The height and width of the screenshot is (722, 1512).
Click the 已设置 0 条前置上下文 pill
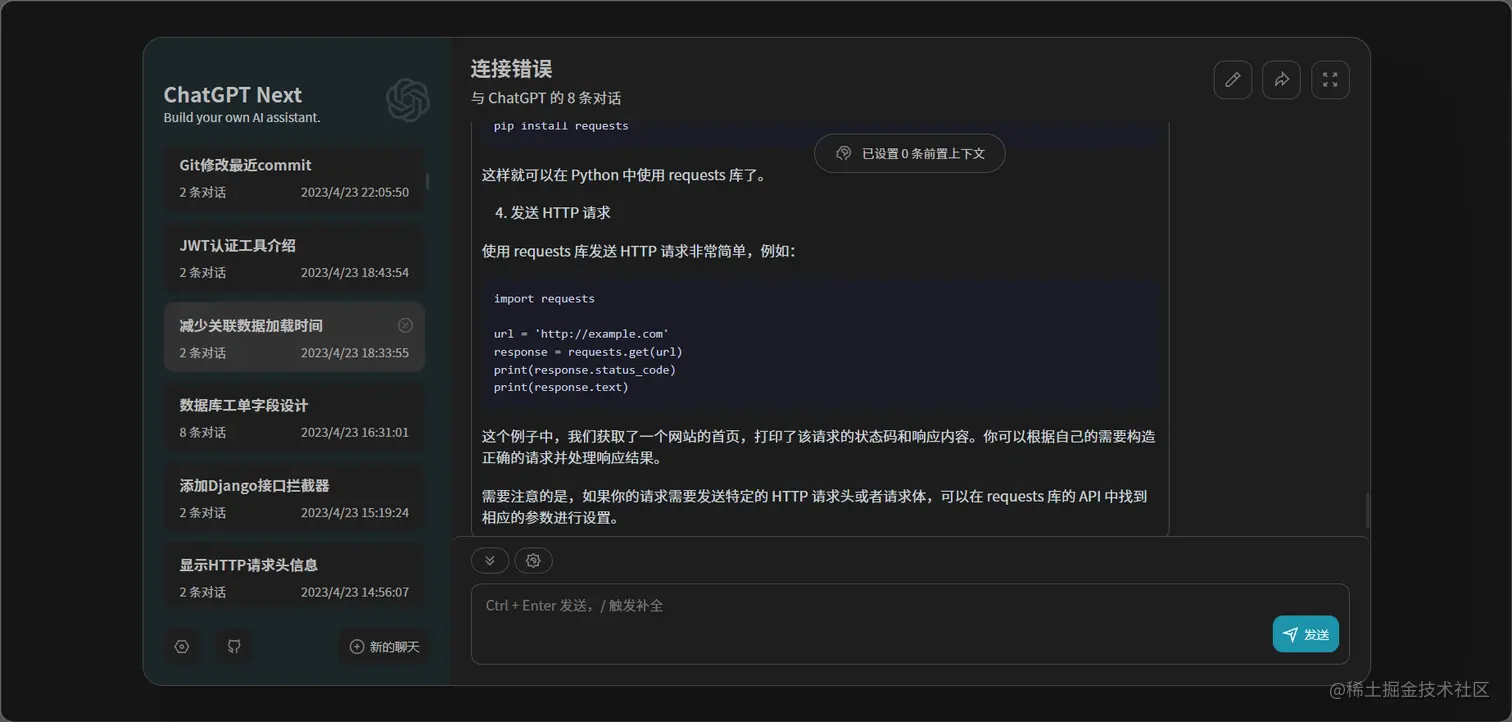click(909, 153)
